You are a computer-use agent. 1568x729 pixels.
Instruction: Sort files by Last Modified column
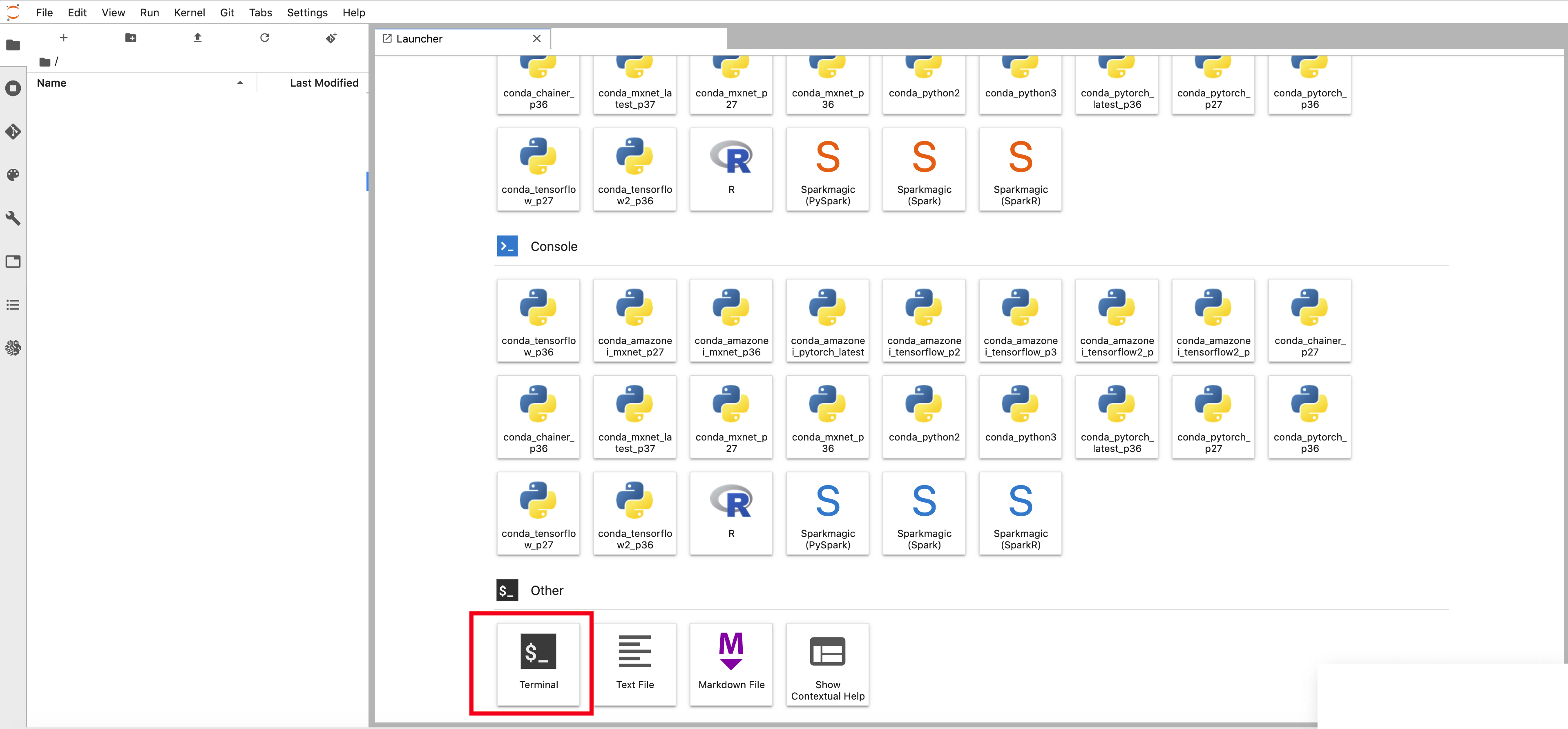point(324,83)
